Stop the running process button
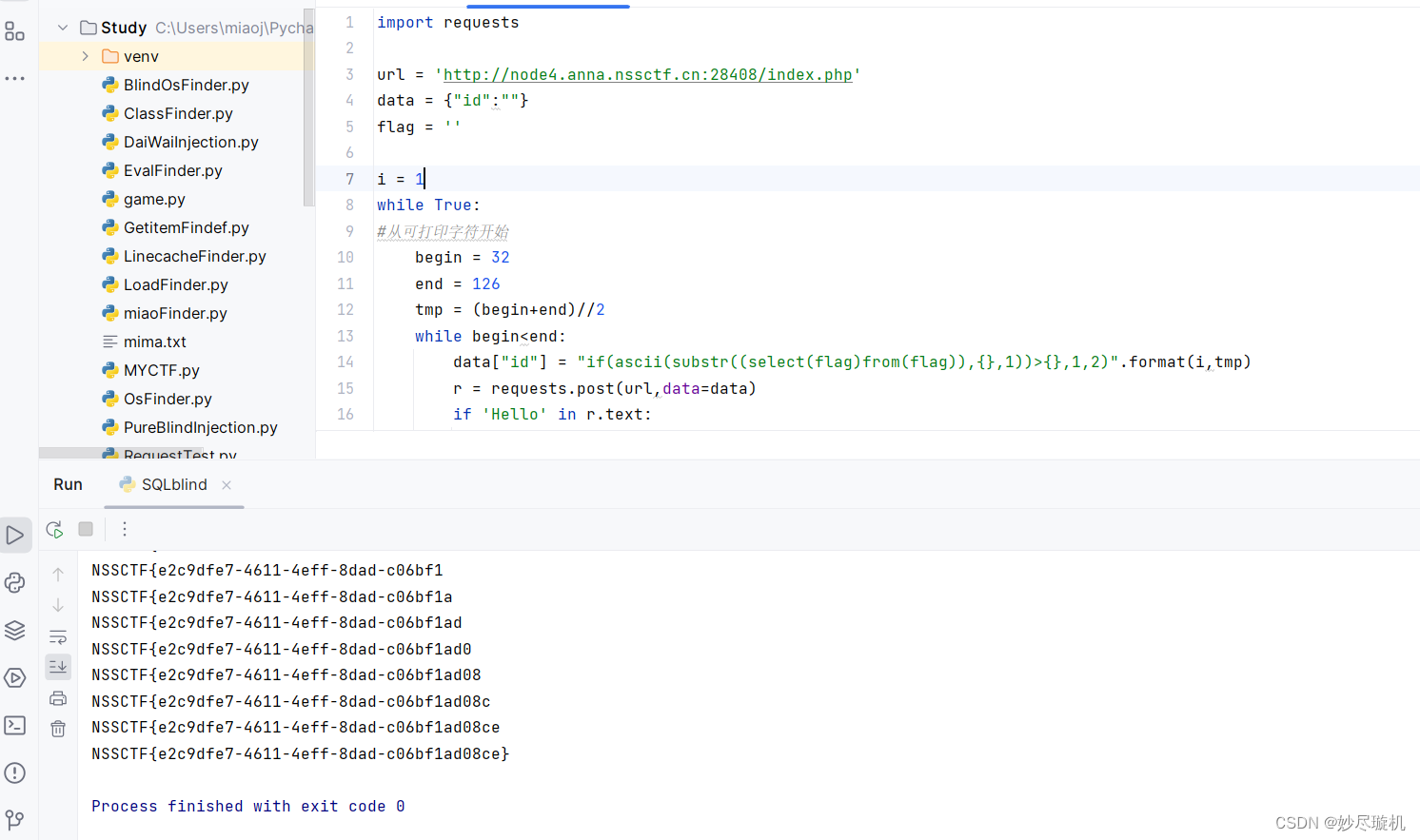This screenshot has height=840, width=1420. tap(86, 529)
